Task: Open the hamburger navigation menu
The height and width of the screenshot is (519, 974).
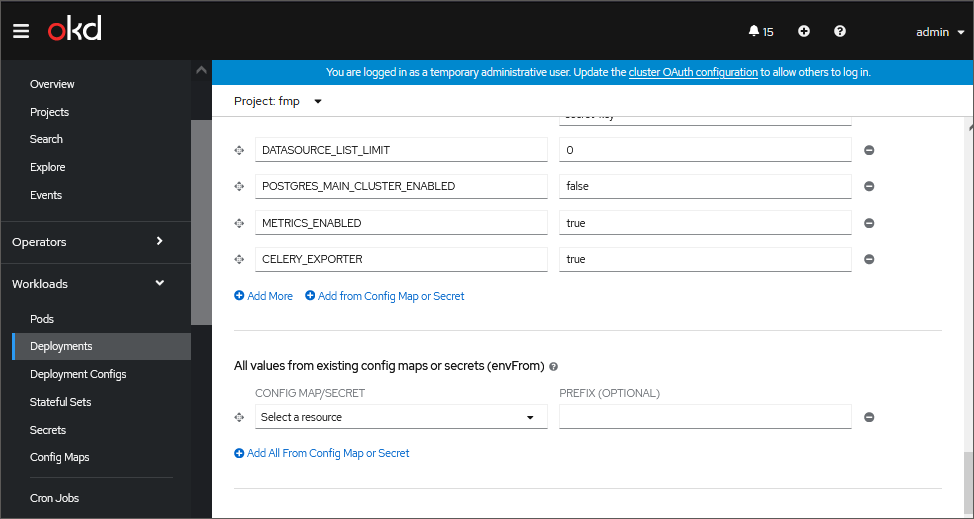Action: (x=21, y=31)
